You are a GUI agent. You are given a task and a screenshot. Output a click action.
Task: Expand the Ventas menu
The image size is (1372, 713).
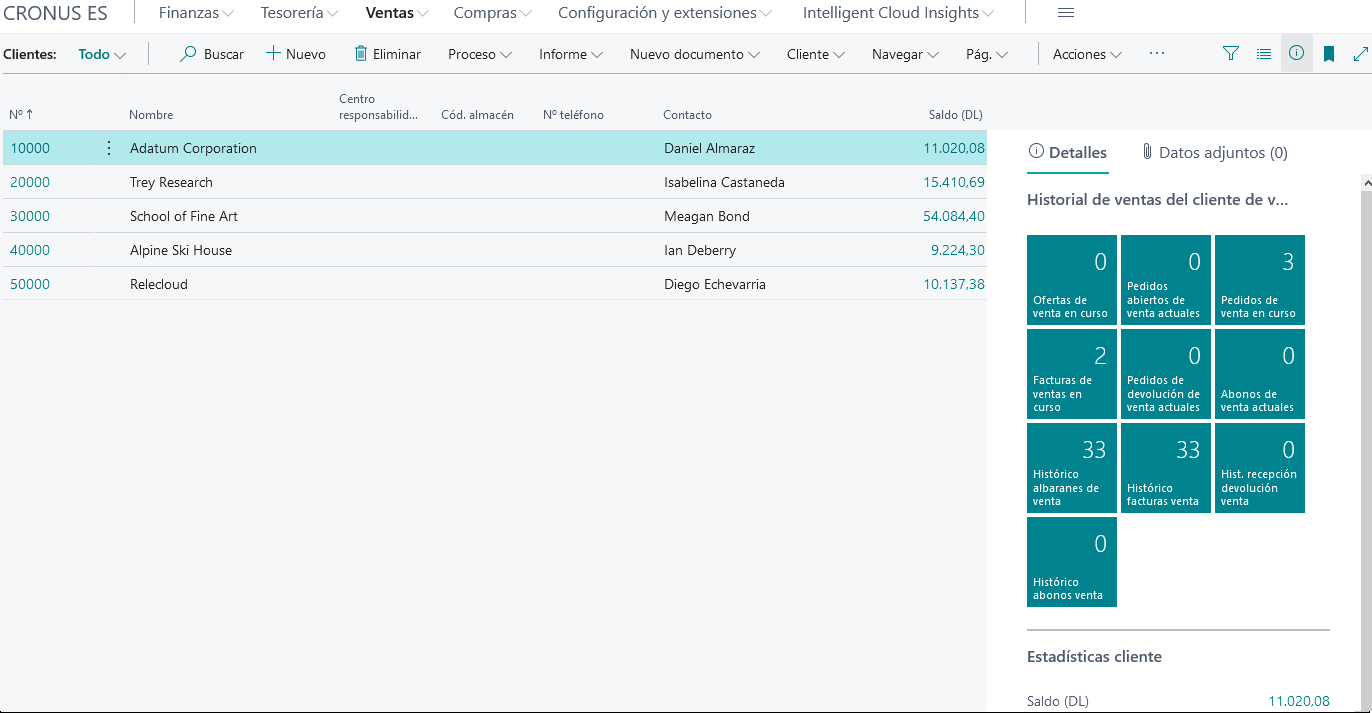397,13
